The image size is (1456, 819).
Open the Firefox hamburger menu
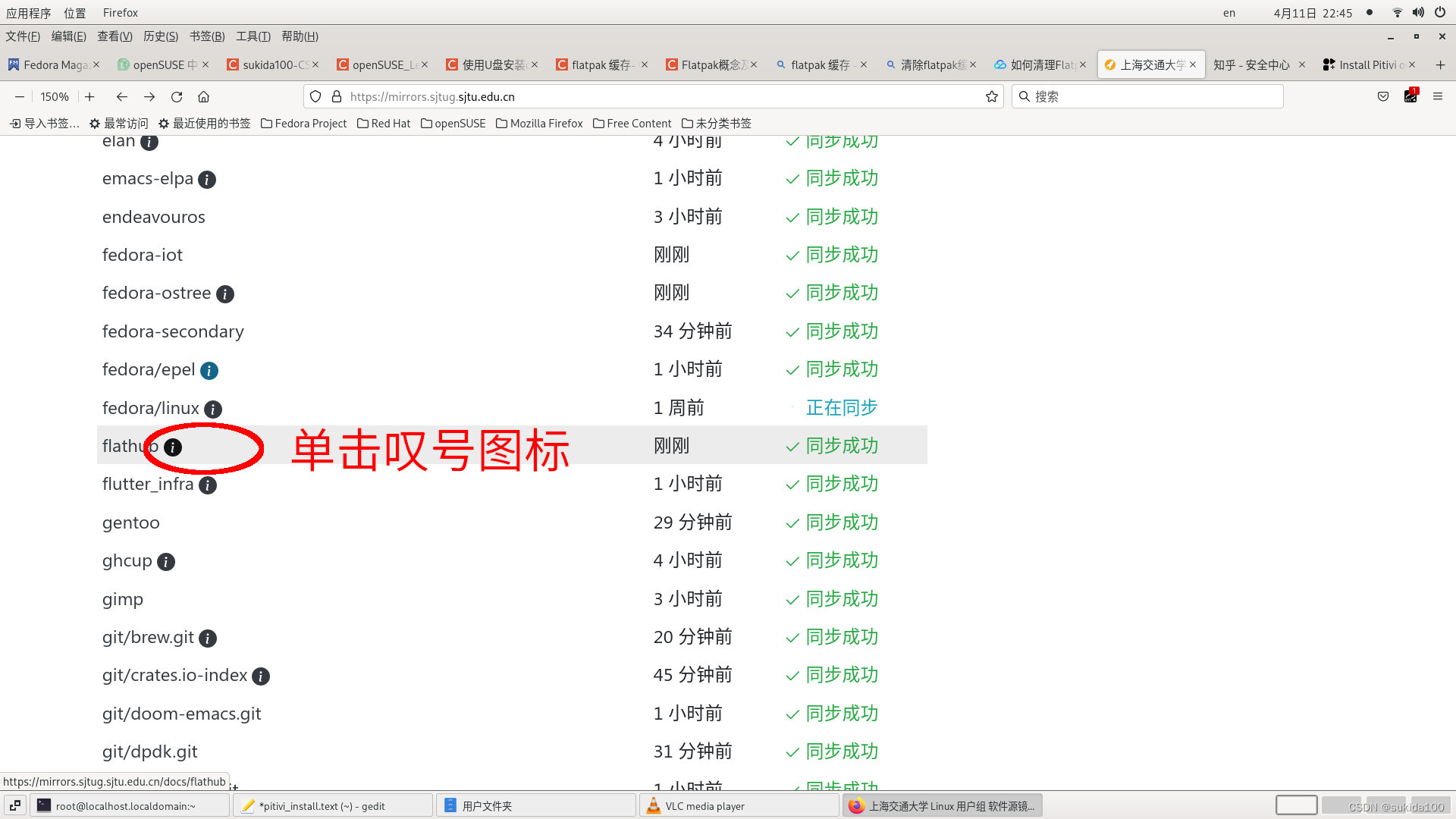pos(1437,96)
